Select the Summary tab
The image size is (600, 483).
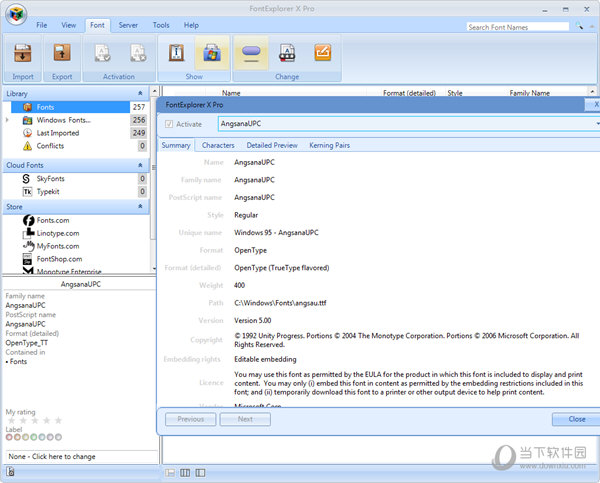[176, 145]
